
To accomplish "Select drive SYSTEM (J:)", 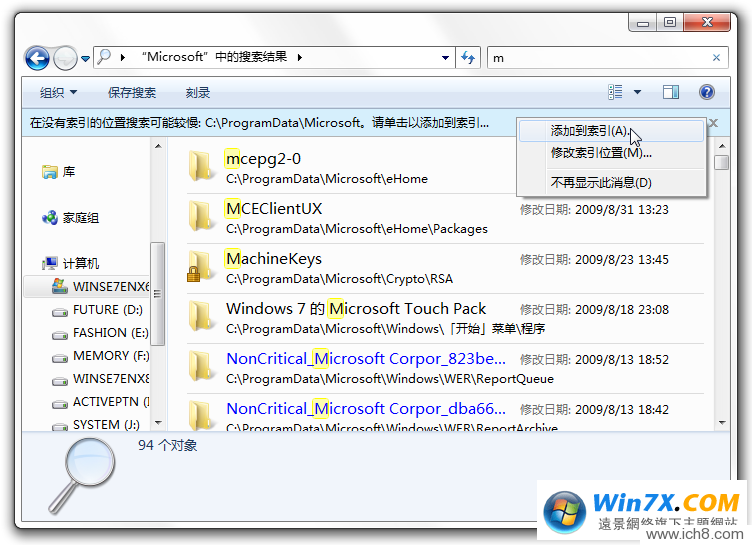I will [106, 425].
